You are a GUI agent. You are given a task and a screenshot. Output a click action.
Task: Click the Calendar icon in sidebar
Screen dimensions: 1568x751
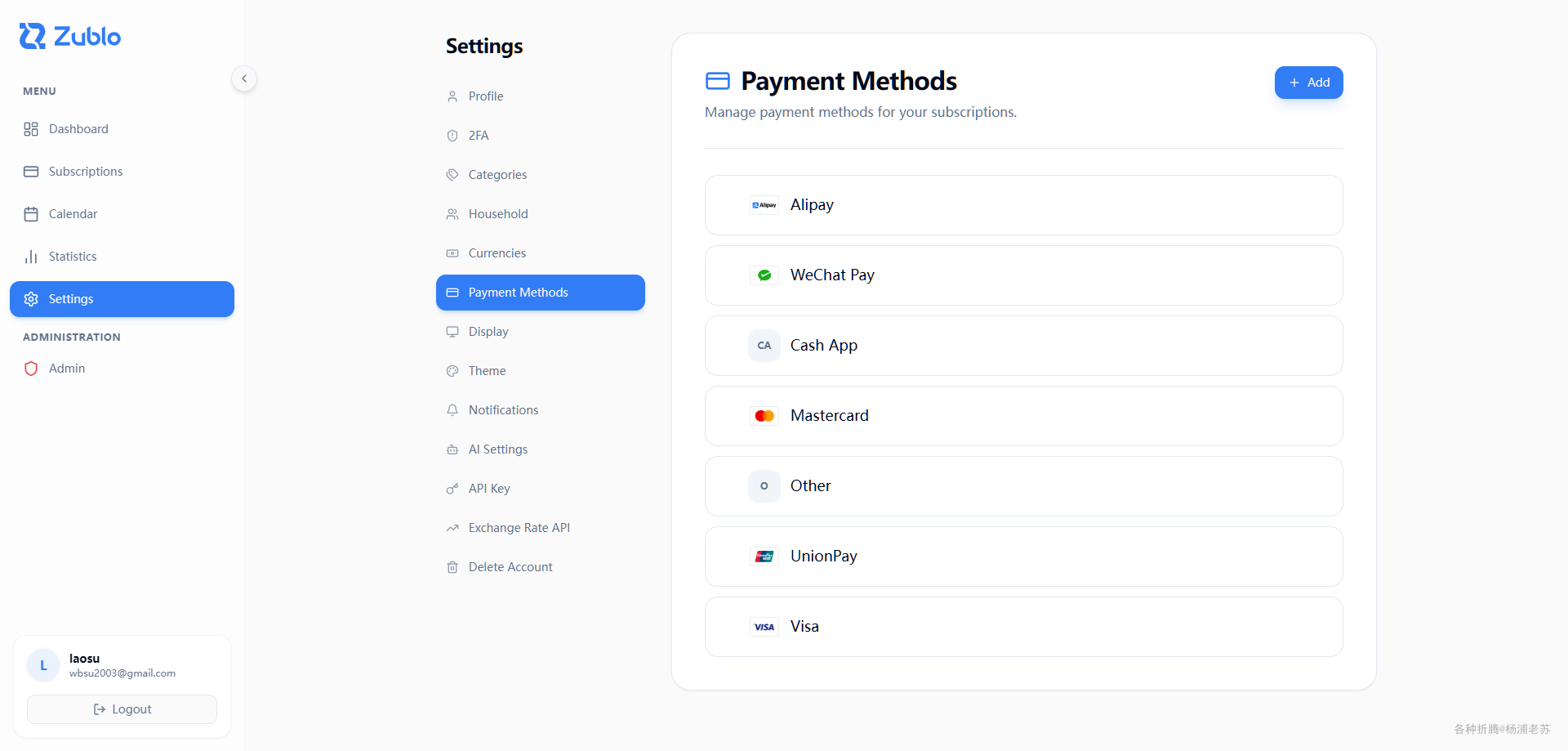31,214
